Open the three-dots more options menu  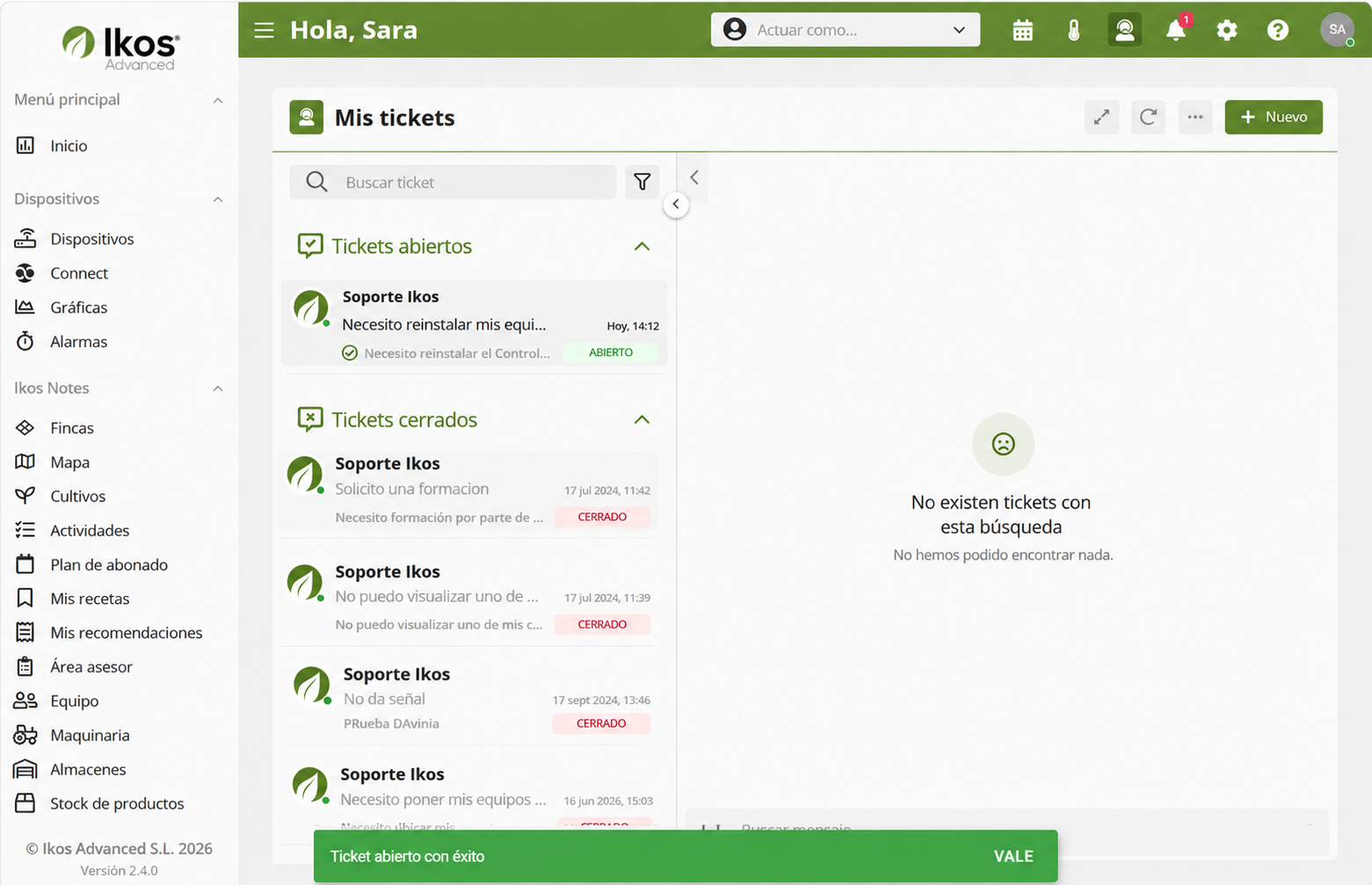click(x=1195, y=117)
